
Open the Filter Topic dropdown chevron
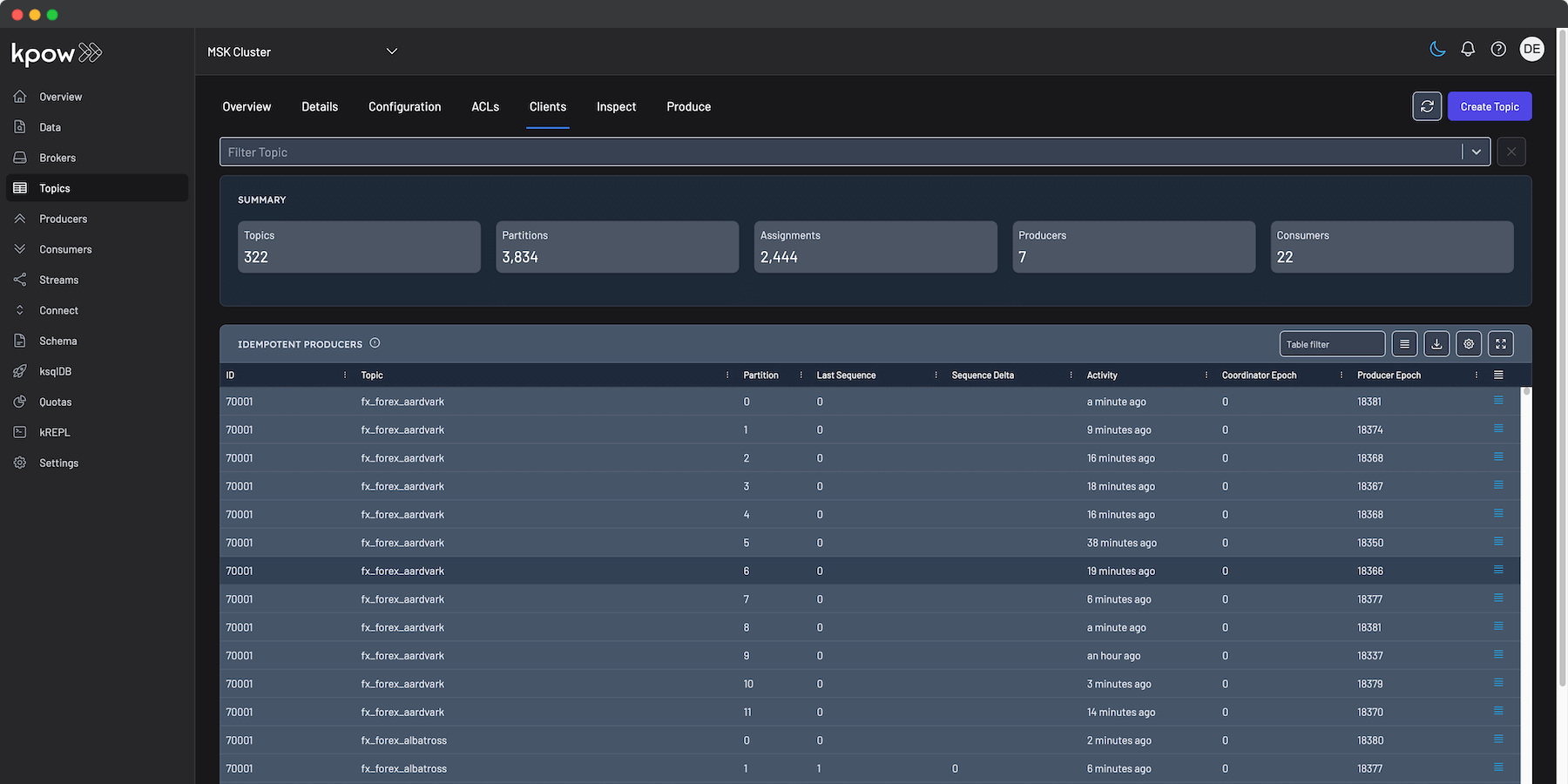click(1477, 152)
